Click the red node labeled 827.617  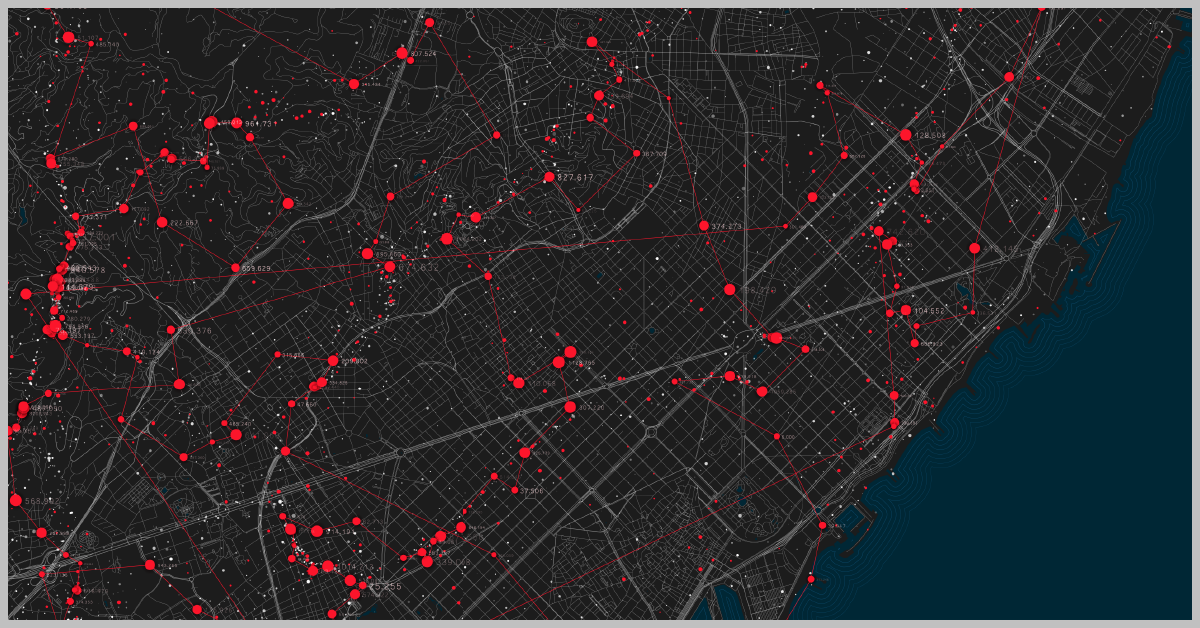(549, 177)
